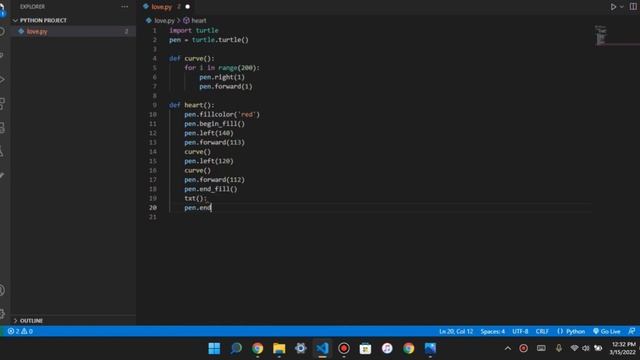Change the CRLF end of line setting

point(542,331)
